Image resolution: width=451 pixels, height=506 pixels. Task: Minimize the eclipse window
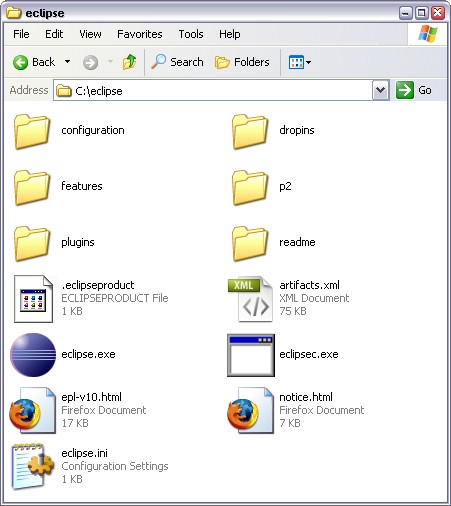pos(406,13)
